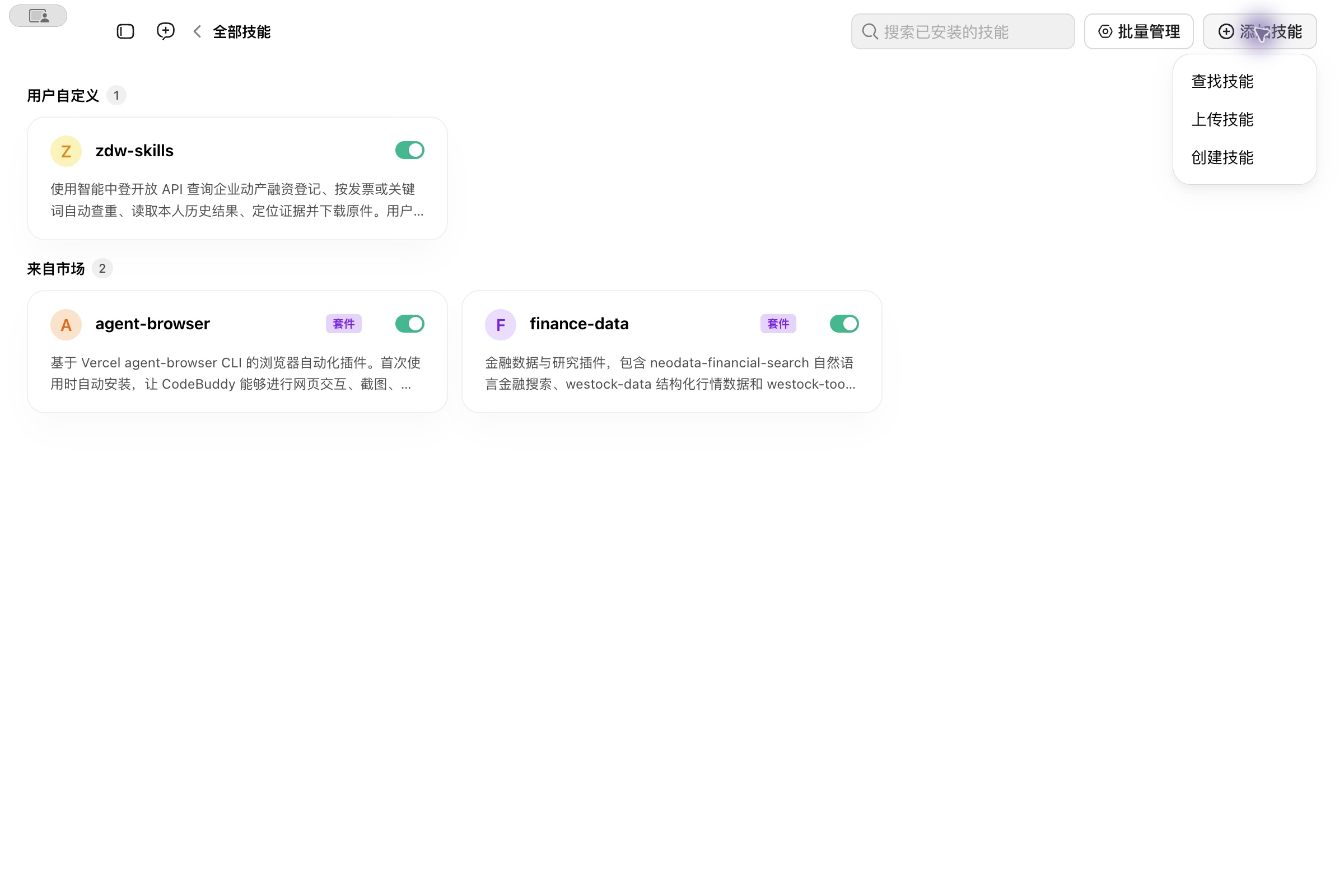This screenshot has width=1344, height=896.
Task: Click the 套件 badge on finance-data
Action: point(778,324)
